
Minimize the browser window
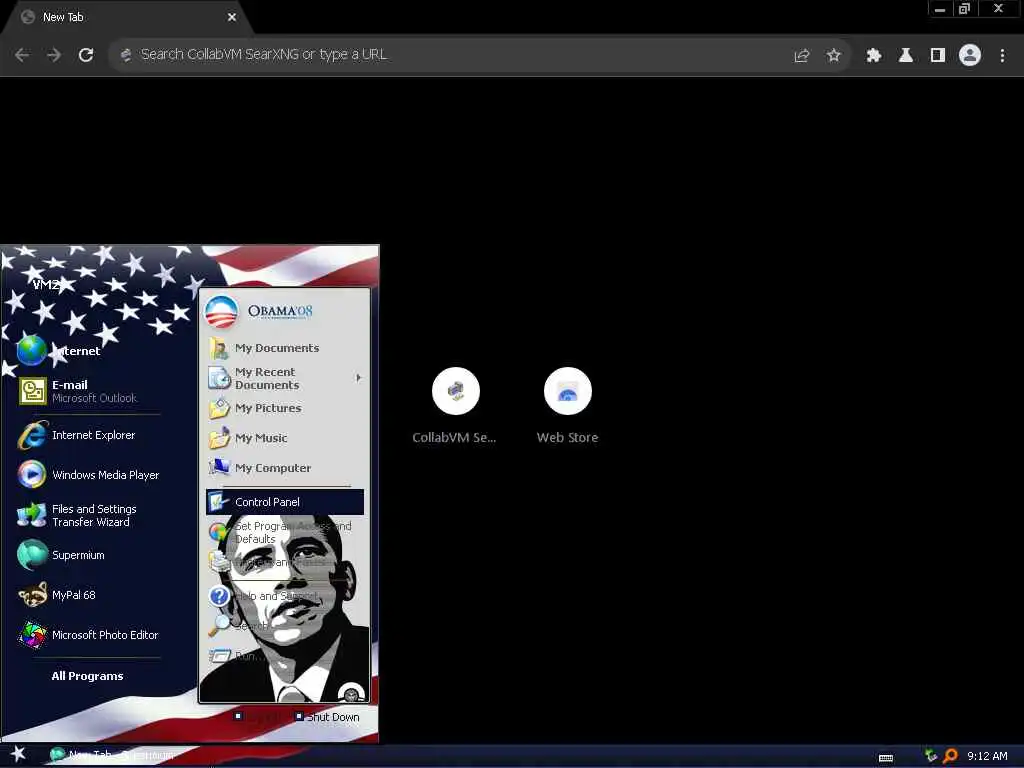coord(939,9)
